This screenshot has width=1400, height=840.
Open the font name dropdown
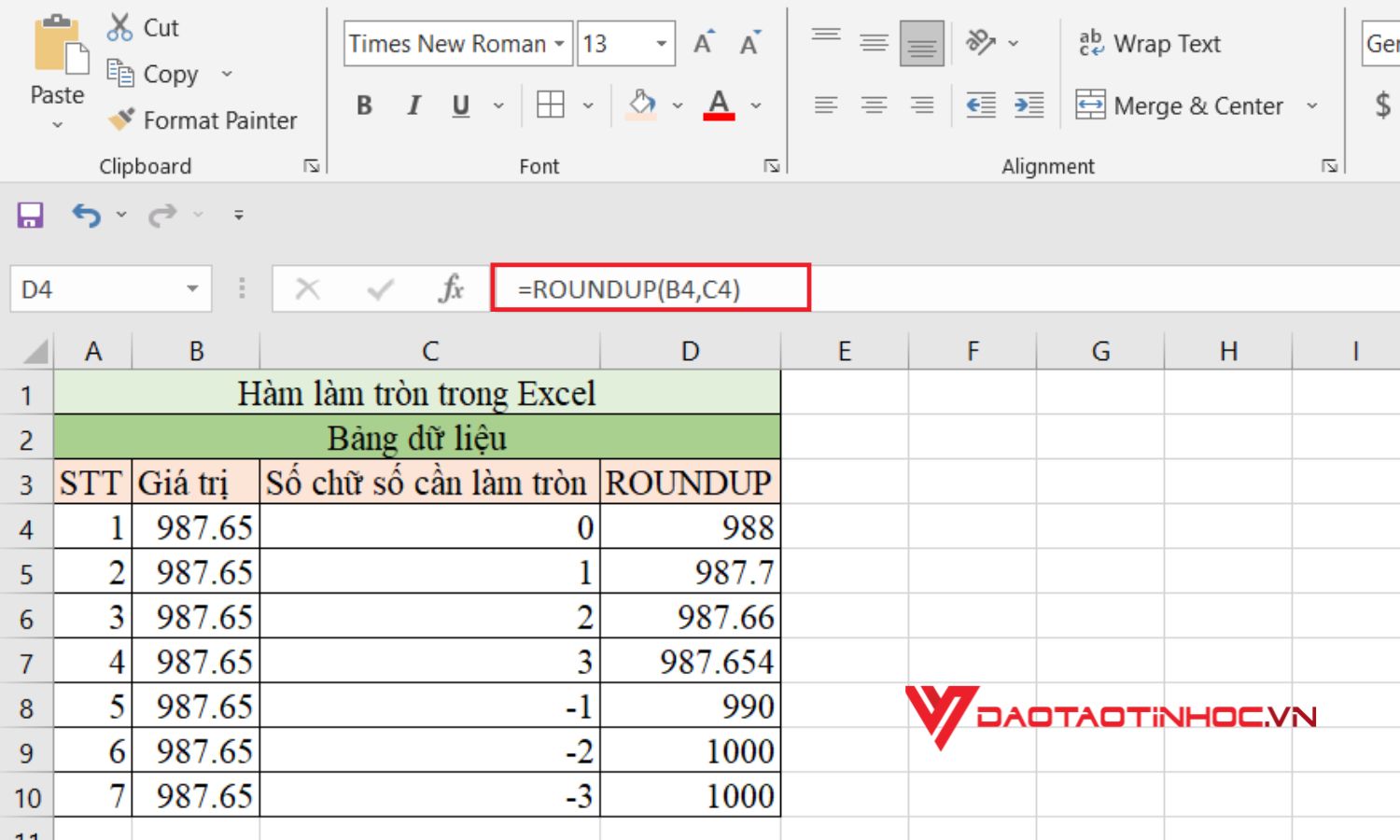[561, 43]
